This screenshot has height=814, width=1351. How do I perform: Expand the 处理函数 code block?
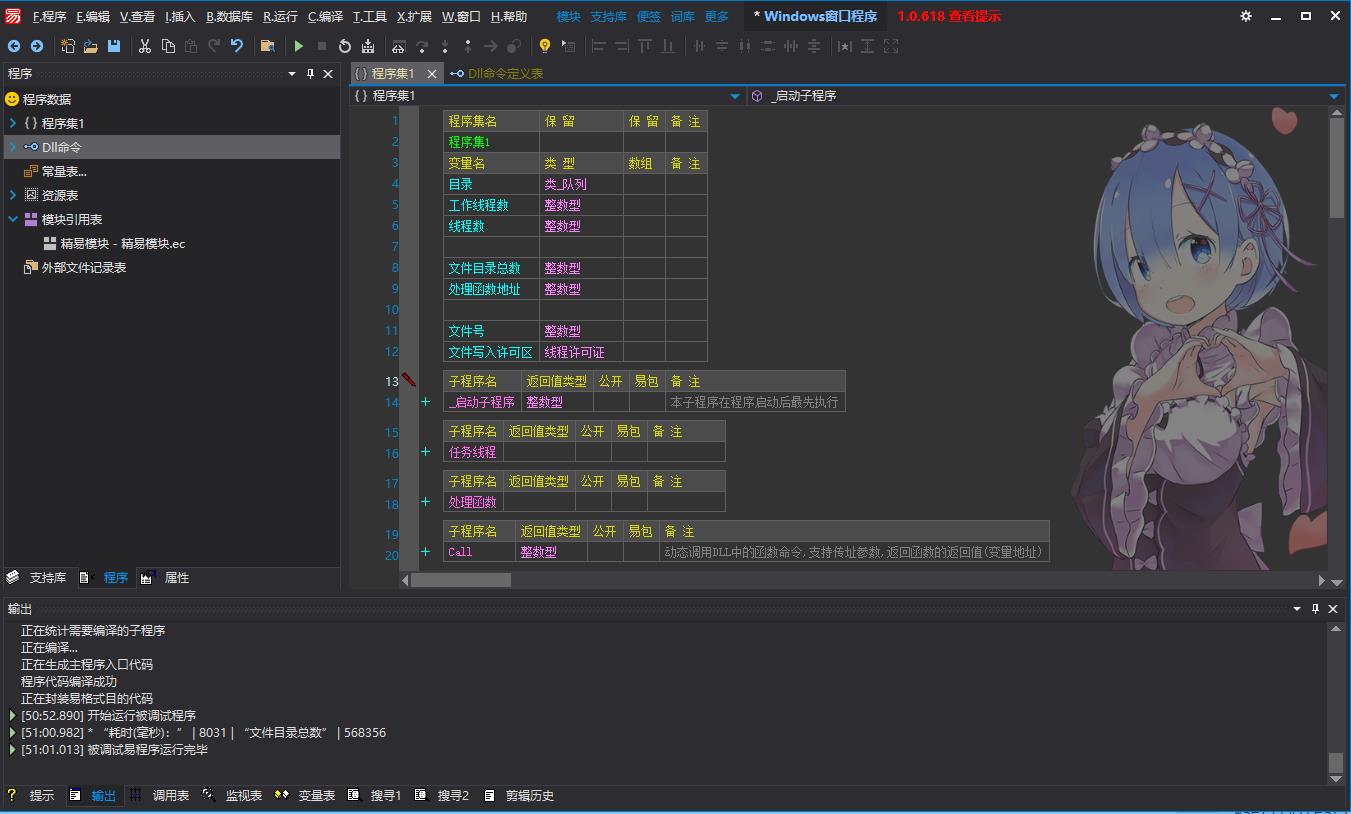coord(426,502)
